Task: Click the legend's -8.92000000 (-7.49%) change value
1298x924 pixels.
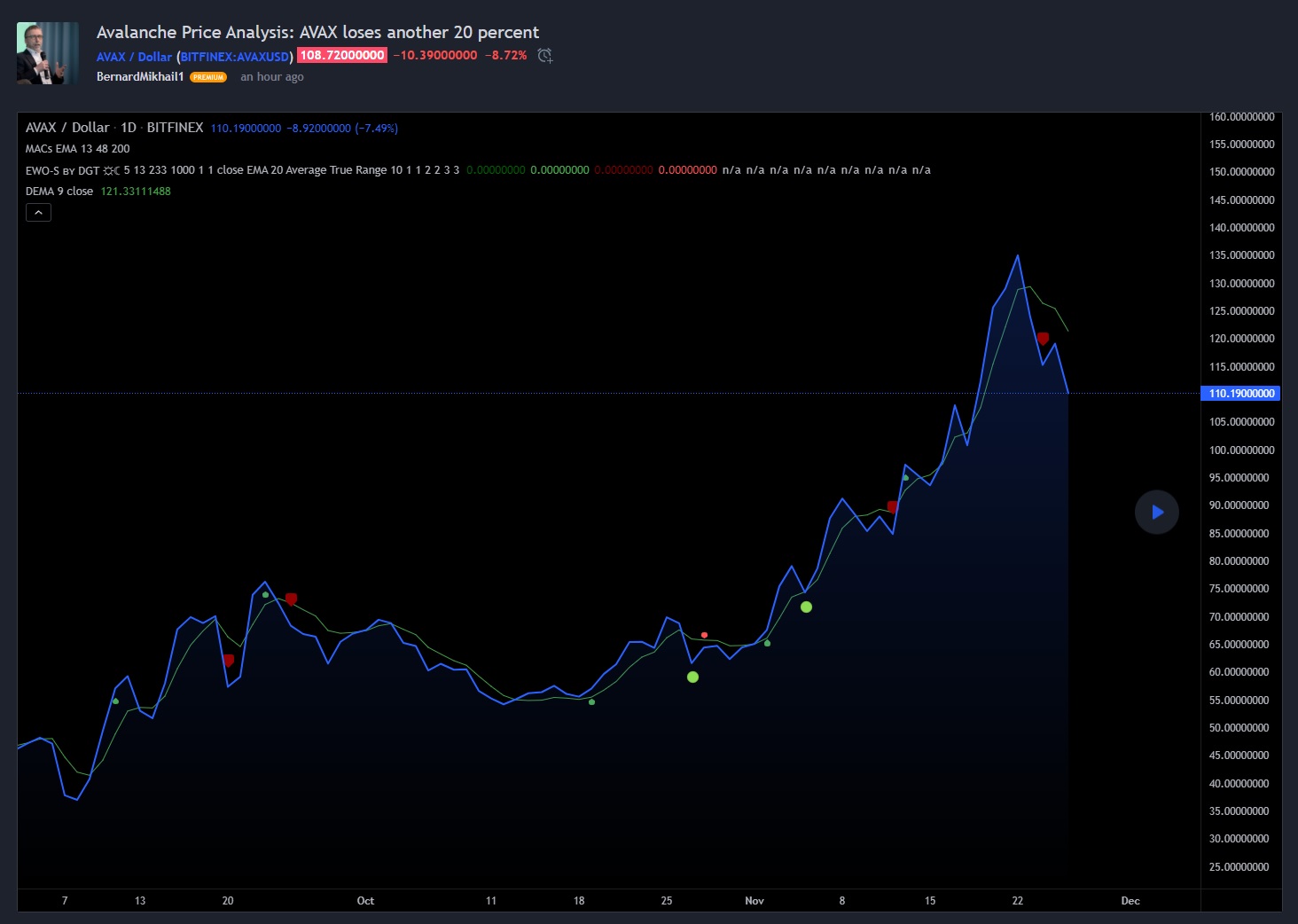Action: tap(342, 129)
